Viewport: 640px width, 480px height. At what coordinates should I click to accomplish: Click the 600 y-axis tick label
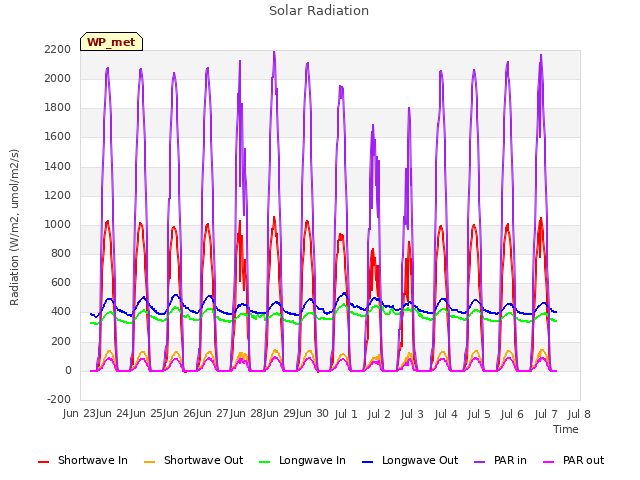pos(61,282)
